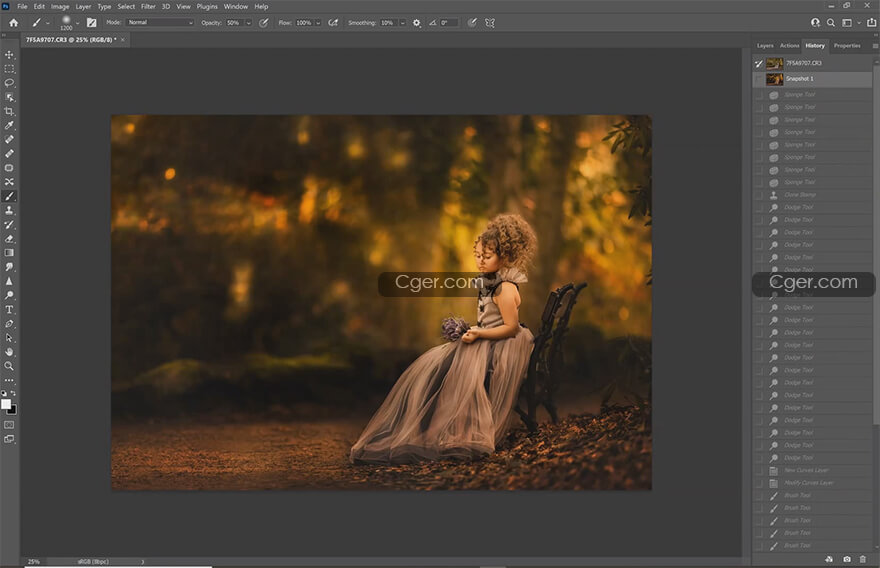Click the search magnifier in top right

click(x=831, y=23)
